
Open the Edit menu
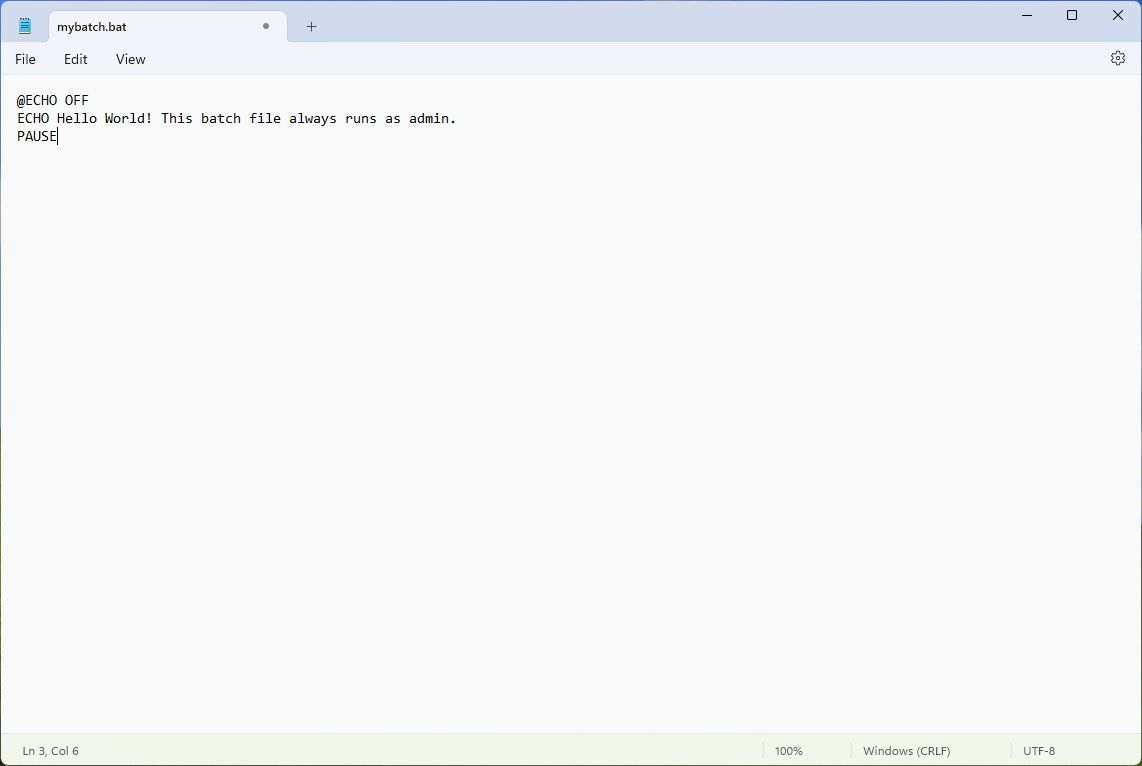tap(75, 59)
